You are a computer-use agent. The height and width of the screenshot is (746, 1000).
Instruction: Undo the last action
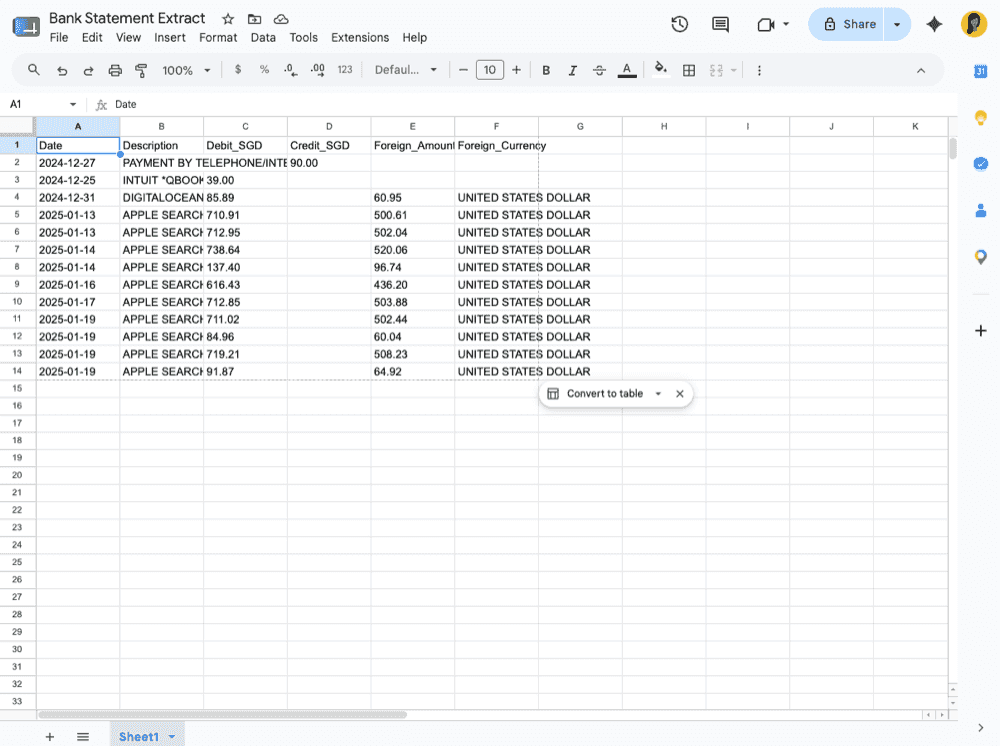click(62, 70)
